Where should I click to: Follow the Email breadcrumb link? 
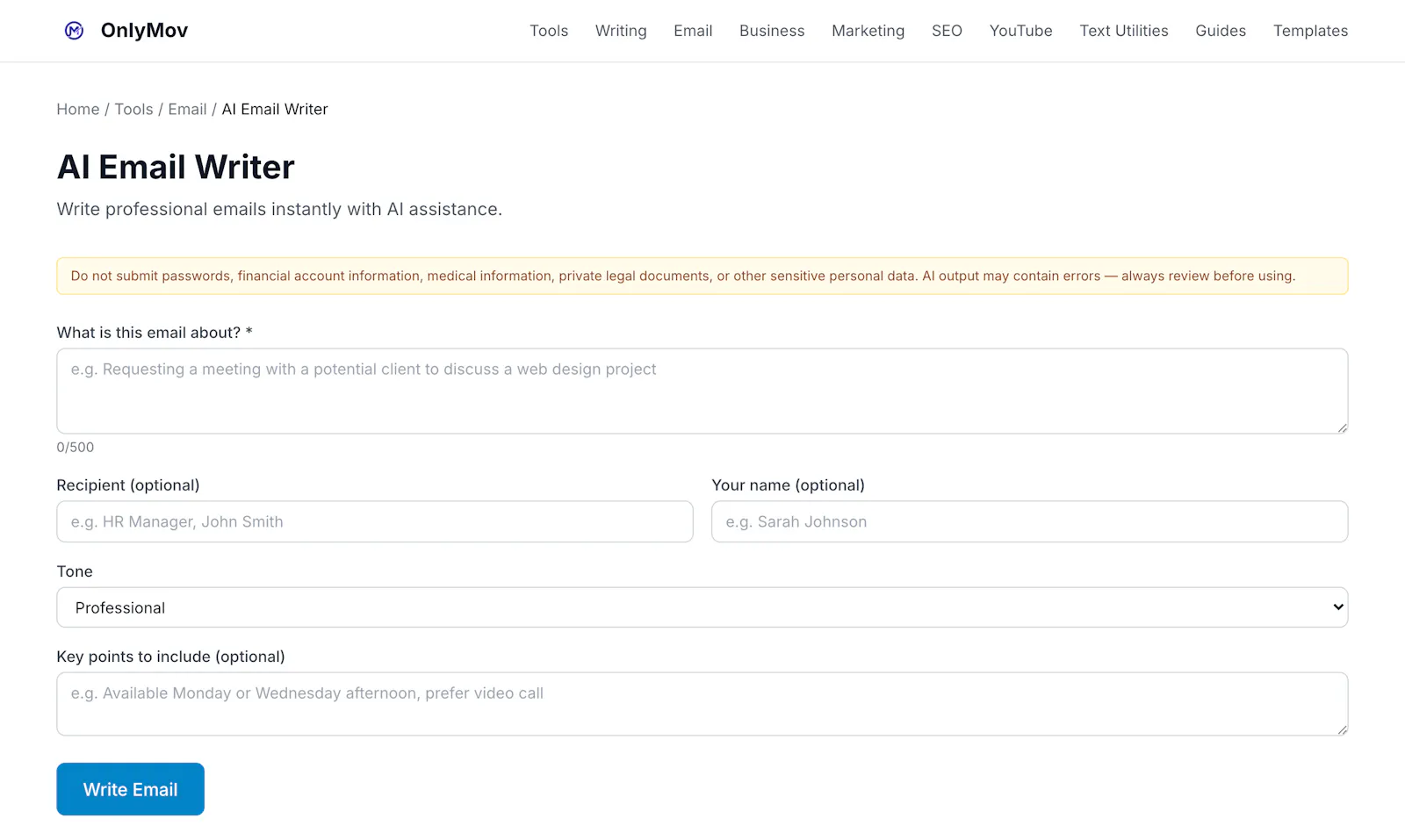point(187,110)
